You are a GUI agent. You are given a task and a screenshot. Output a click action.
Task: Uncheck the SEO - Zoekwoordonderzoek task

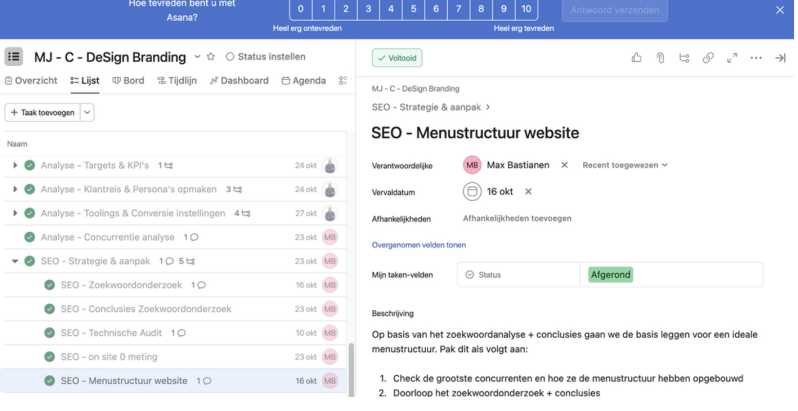(x=50, y=285)
